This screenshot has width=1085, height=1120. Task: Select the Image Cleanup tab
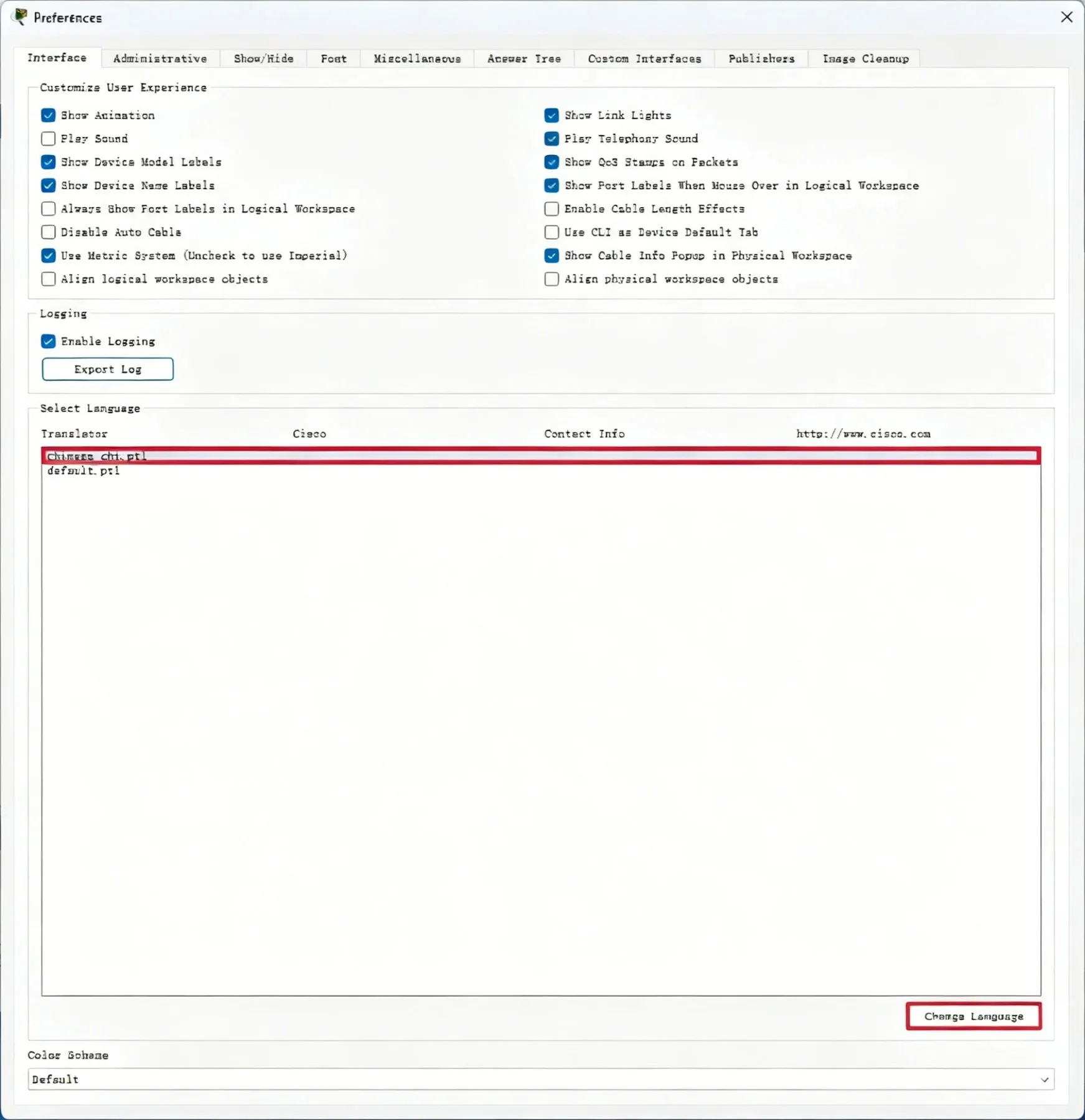[865, 58]
